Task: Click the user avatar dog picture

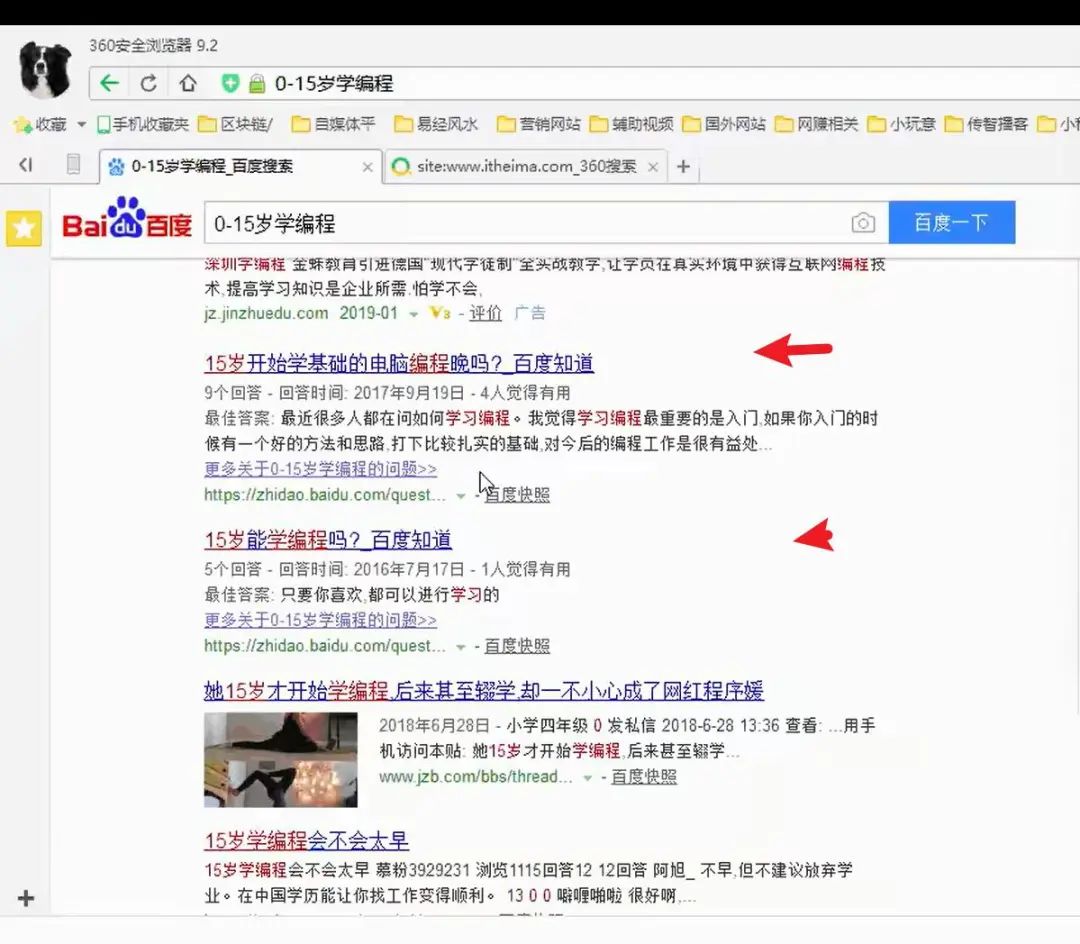Action: pyautogui.click(x=45, y=69)
